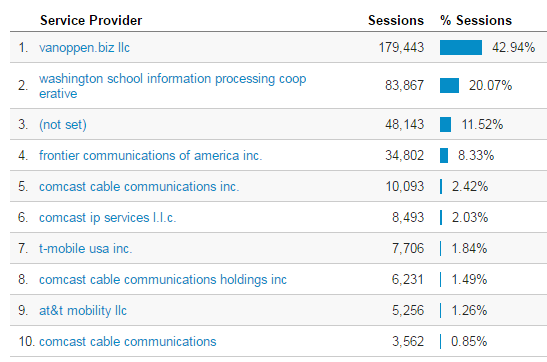Open the at&t mobility llc link
Viewport: 547px width, 362px height.
point(83,311)
